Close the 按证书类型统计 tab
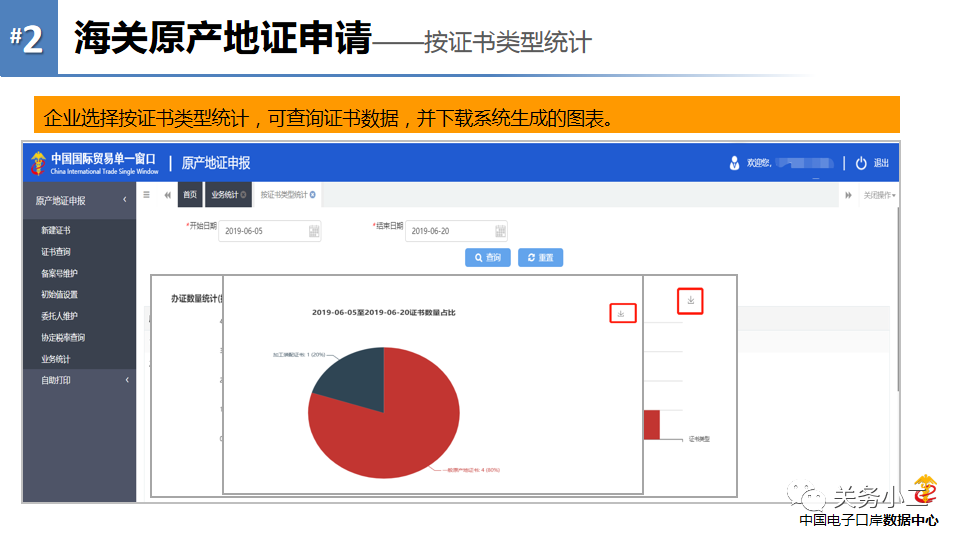960x540 pixels. 313,195
